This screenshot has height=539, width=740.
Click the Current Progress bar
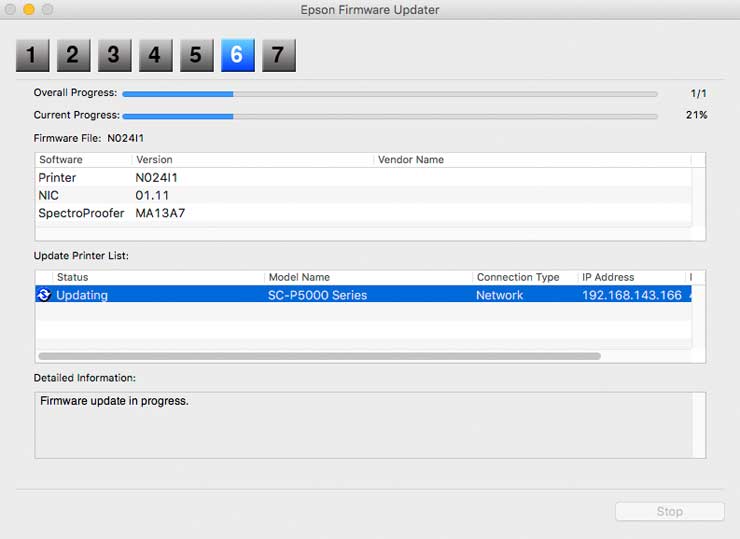click(x=390, y=116)
